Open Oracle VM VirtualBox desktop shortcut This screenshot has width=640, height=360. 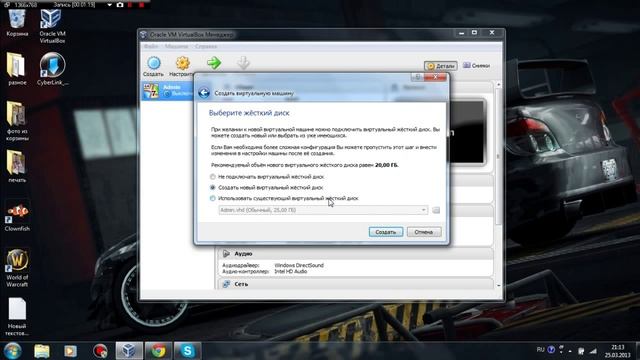[x=52, y=25]
